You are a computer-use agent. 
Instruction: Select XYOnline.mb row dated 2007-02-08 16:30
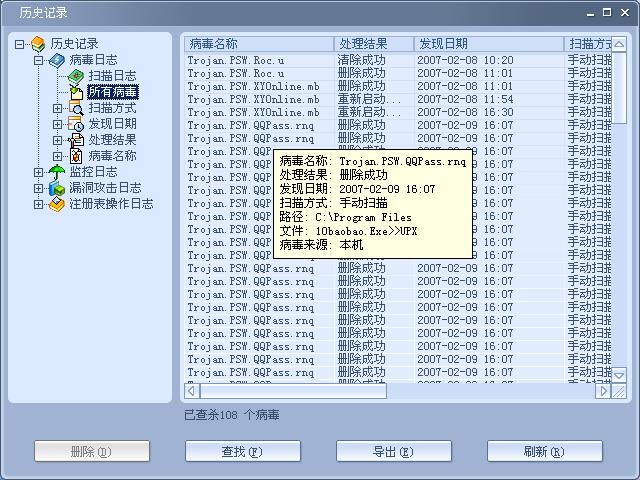[x=398, y=113]
